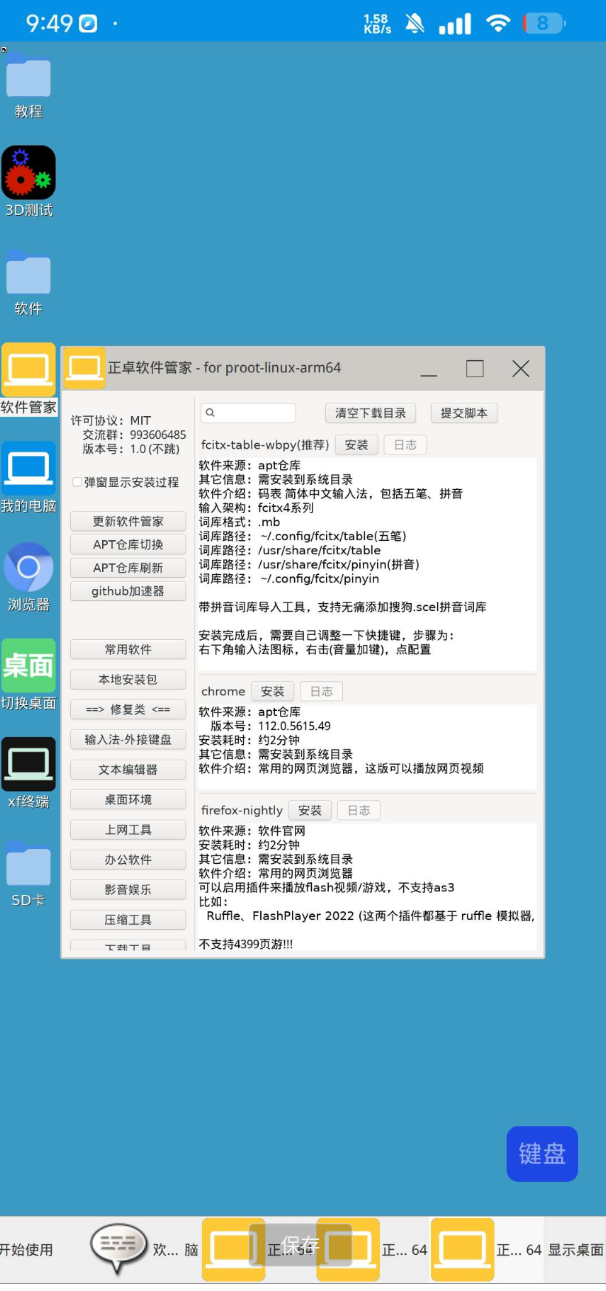Click the 正卓软件管家 window title icon
606x1291 pixels.
tap(85, 368)
